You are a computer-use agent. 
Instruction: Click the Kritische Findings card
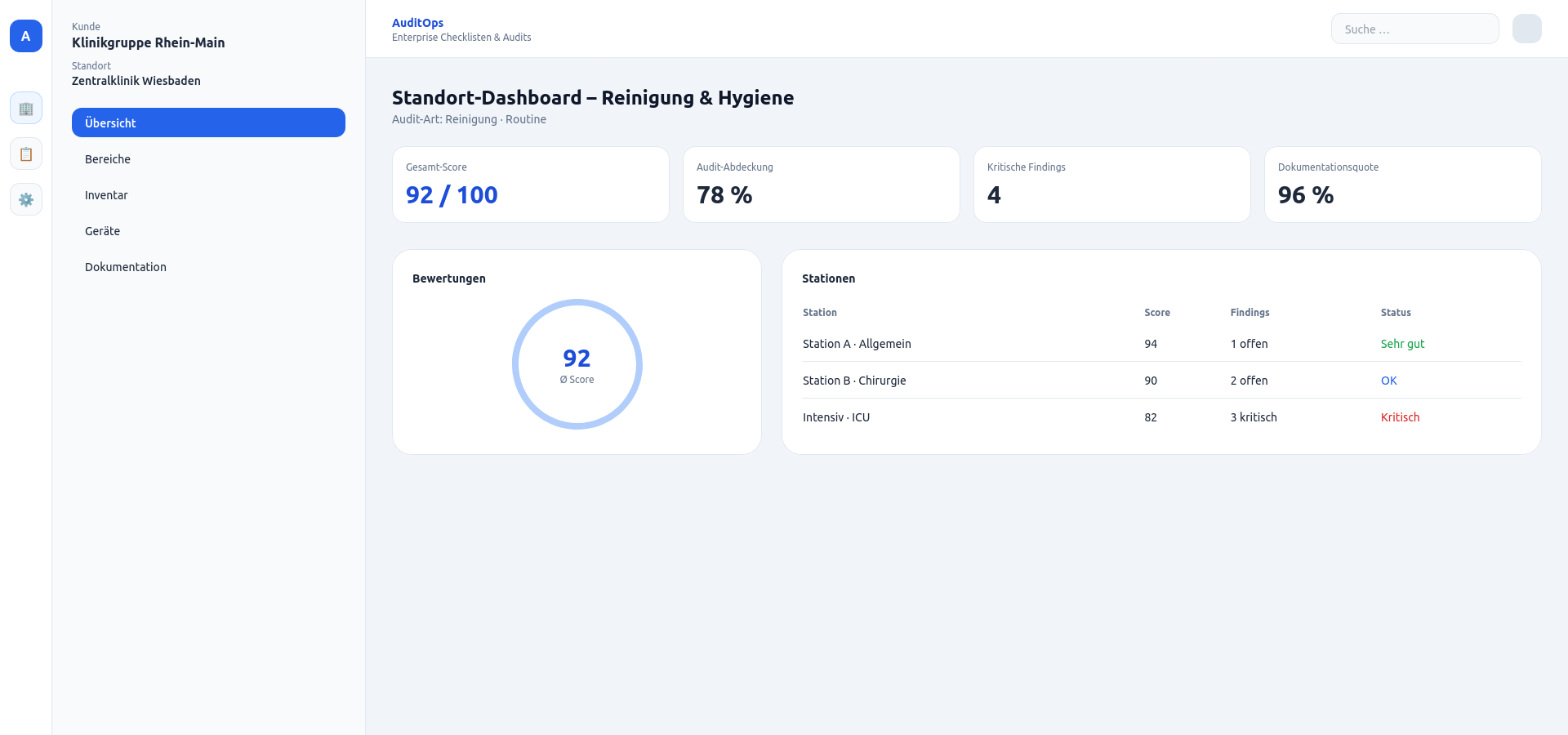click(x=1111, y=184)
